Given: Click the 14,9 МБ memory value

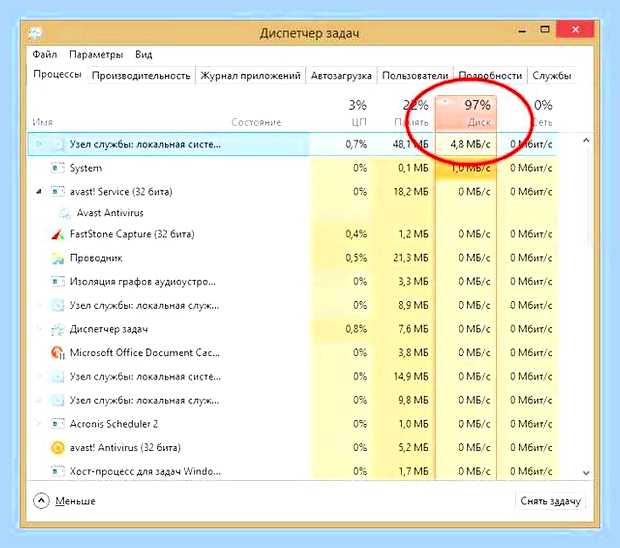Looking at the screenshot, I should (411, 376).
